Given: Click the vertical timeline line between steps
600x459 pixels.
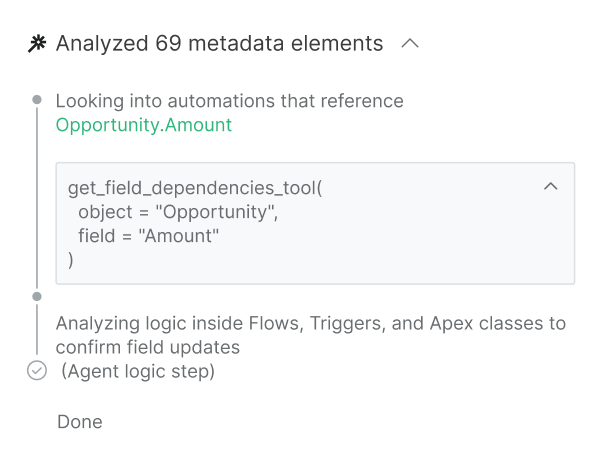Looking at the screenshot, I should click(37, 200).
